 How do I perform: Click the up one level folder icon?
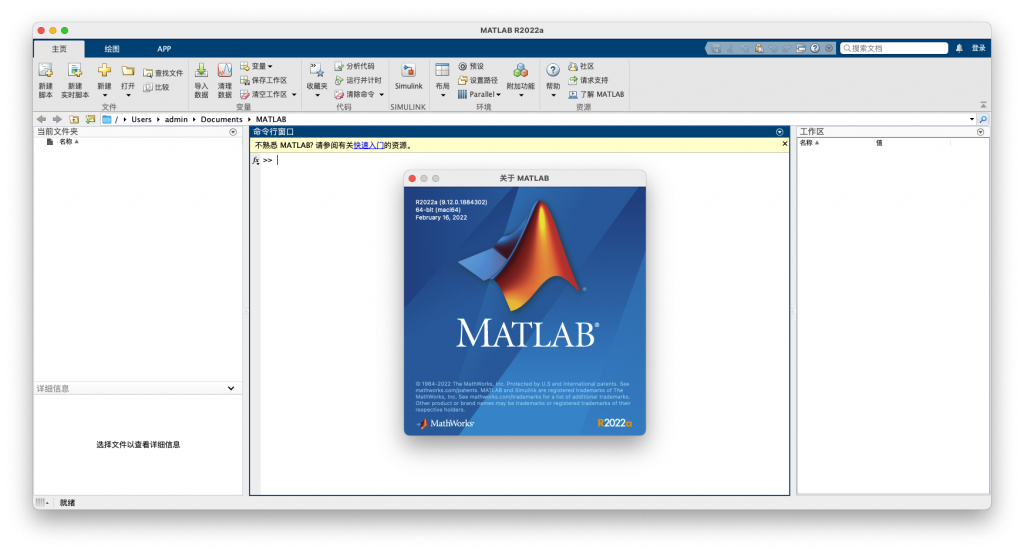click(x=74, y=119)
